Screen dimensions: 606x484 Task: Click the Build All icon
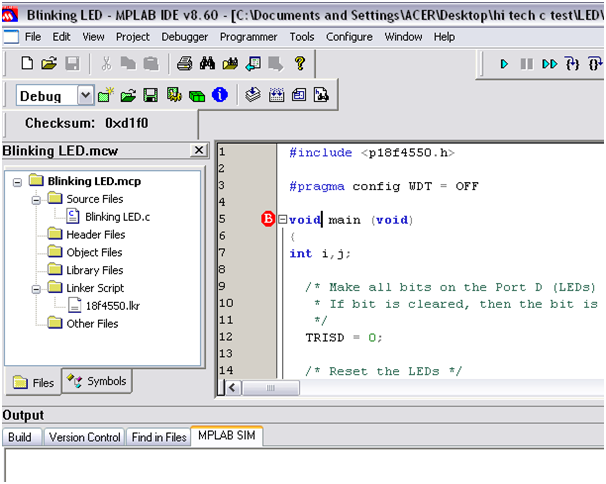tap(276, 95)
